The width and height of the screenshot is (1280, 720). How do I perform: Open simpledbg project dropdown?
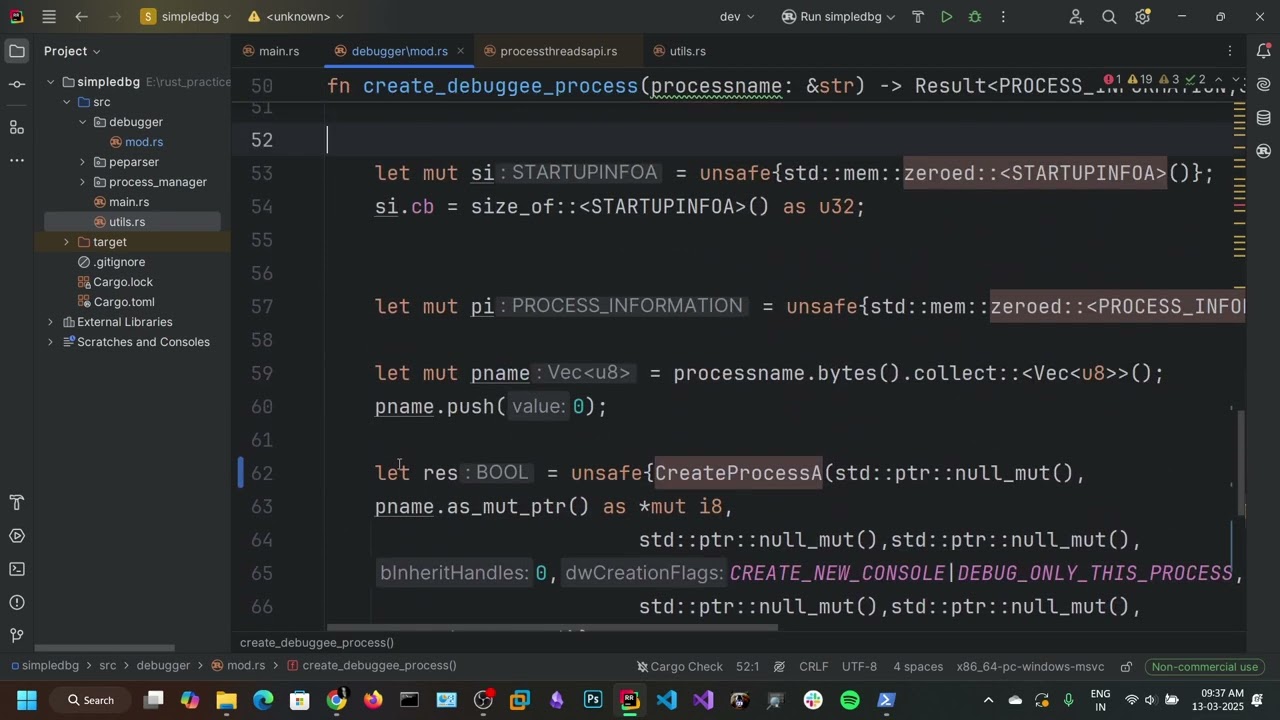pyautogui.click(x=186, y=17)
